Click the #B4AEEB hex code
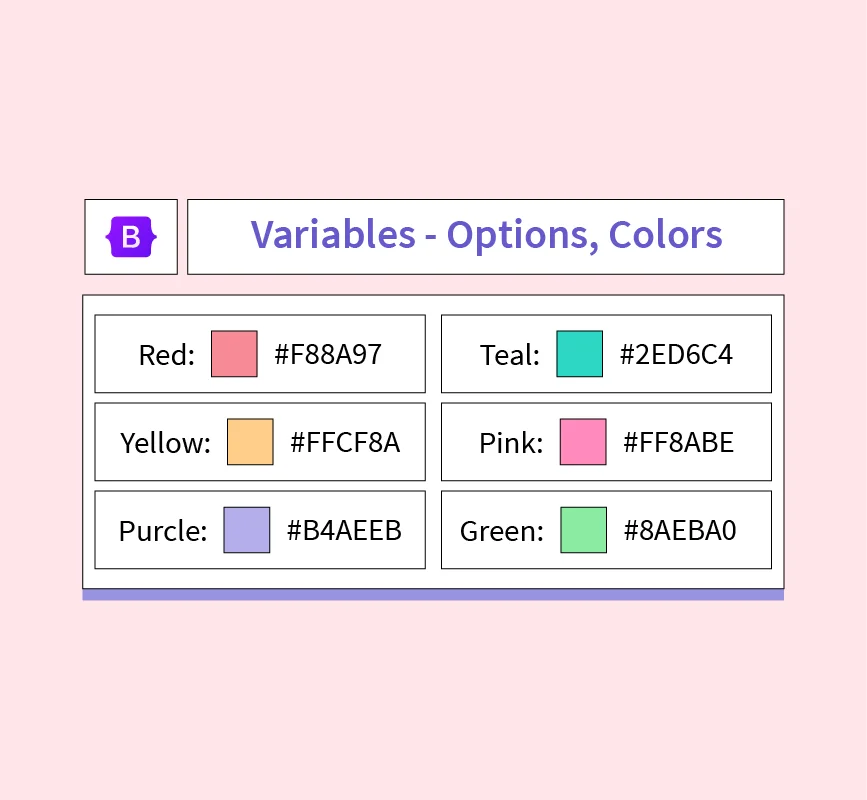The width and height of the screenshot is (867, 800). [x=344, y=530]
